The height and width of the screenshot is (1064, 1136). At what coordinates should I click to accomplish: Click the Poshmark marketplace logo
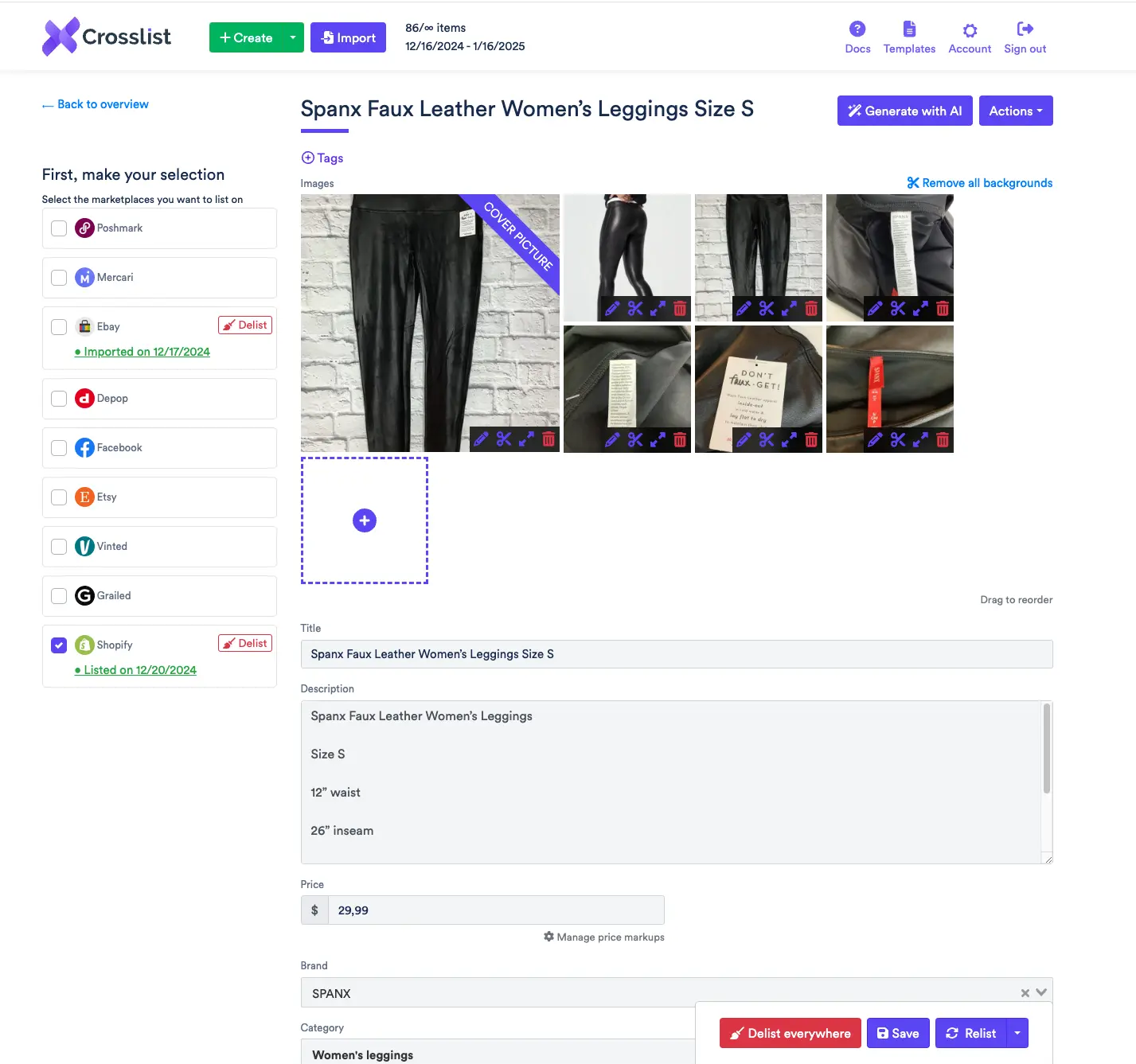pyautogui.click(x=84, y=228)
